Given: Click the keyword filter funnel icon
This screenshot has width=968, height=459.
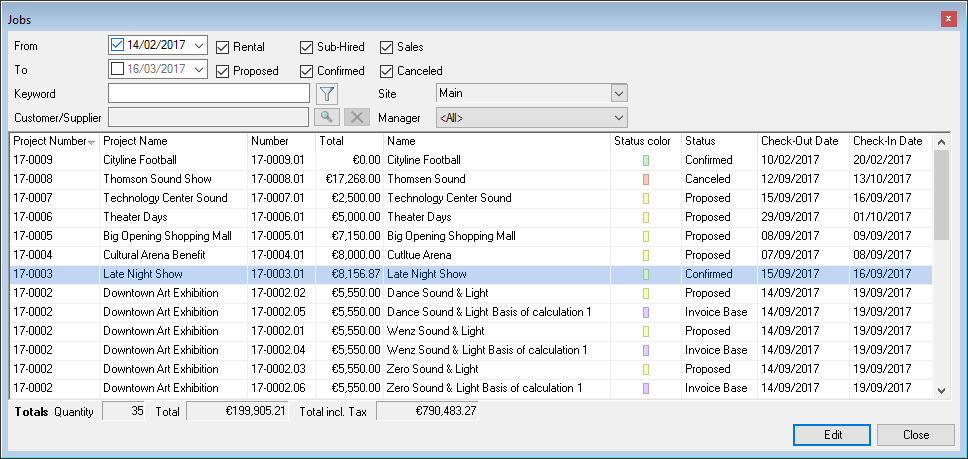Looking at the screenshot, I should pos(326,93).
